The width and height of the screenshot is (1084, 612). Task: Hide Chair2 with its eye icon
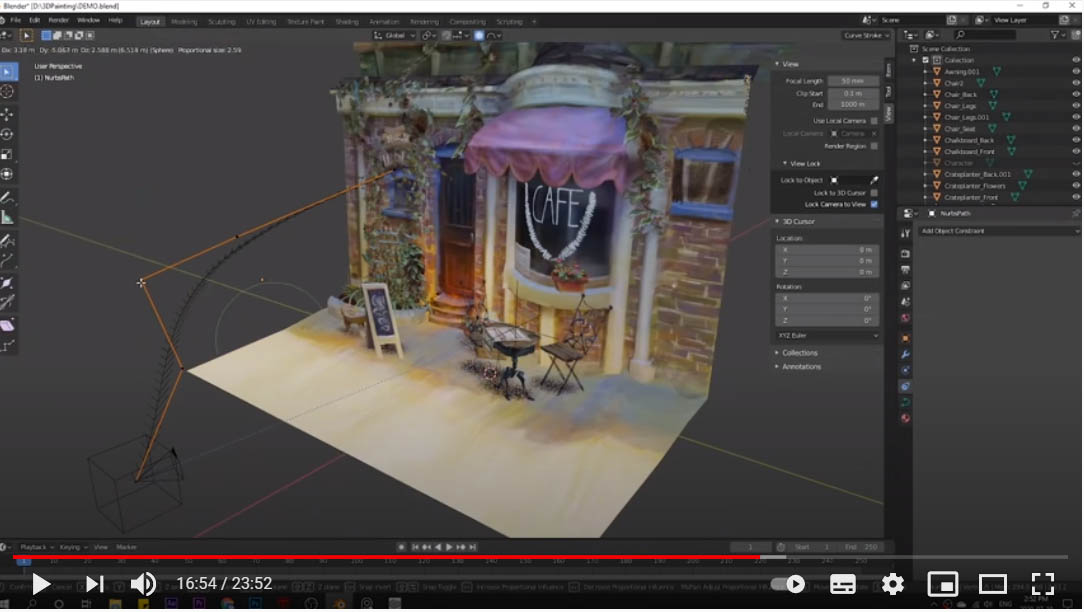(1076, 83)
